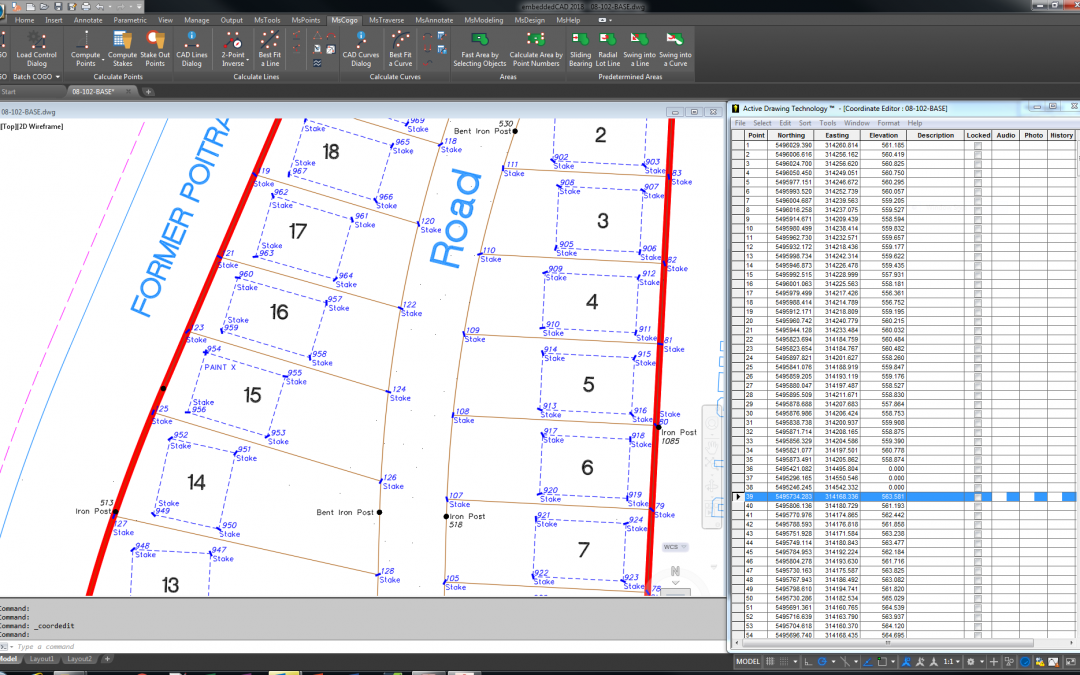Tick the Locked checkbox for point 5
1080x675 pixels.
tap(977, 183)
